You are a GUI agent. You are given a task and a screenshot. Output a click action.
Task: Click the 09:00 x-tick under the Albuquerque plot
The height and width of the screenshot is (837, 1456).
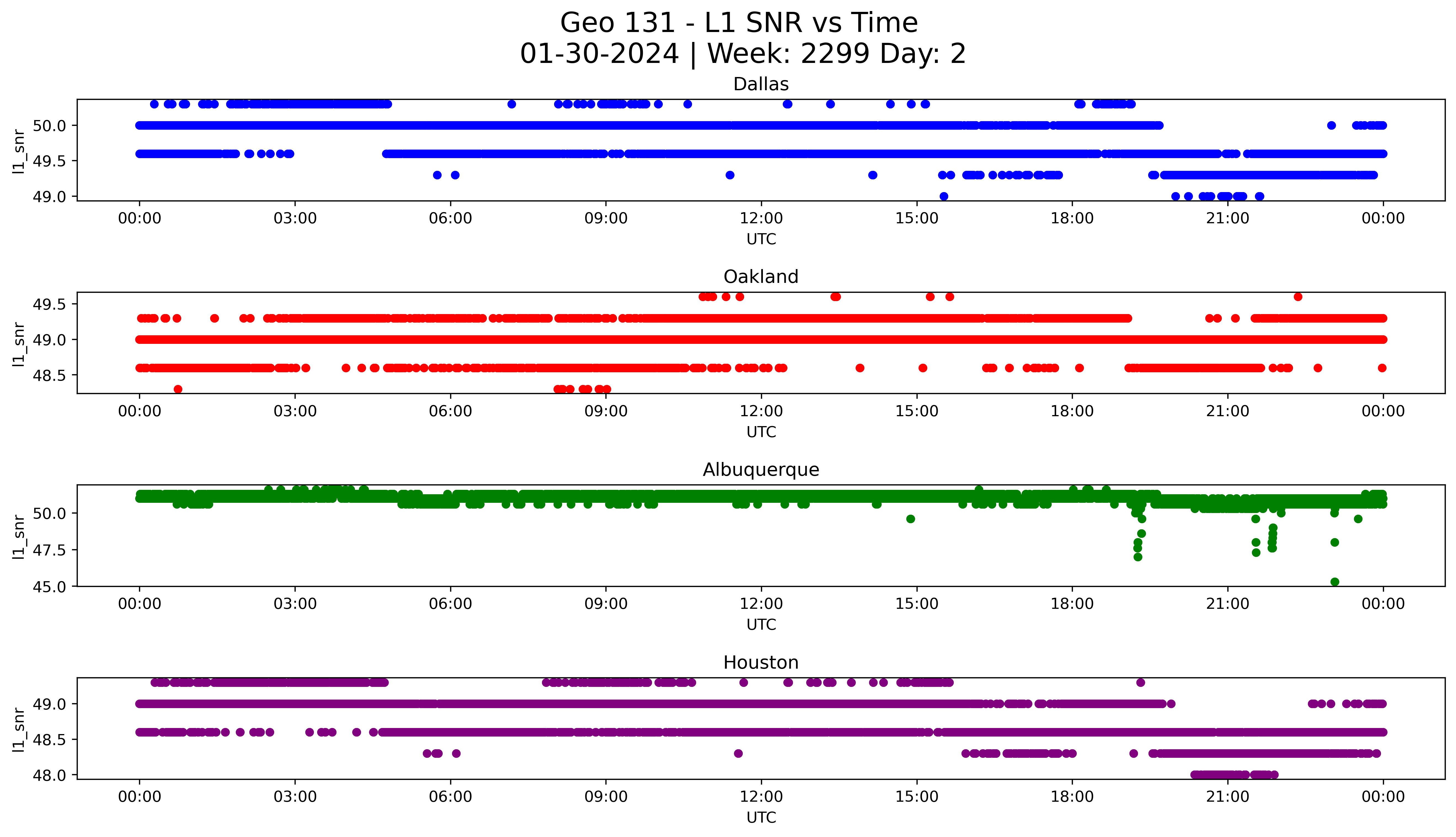click(x=606, y=604)
